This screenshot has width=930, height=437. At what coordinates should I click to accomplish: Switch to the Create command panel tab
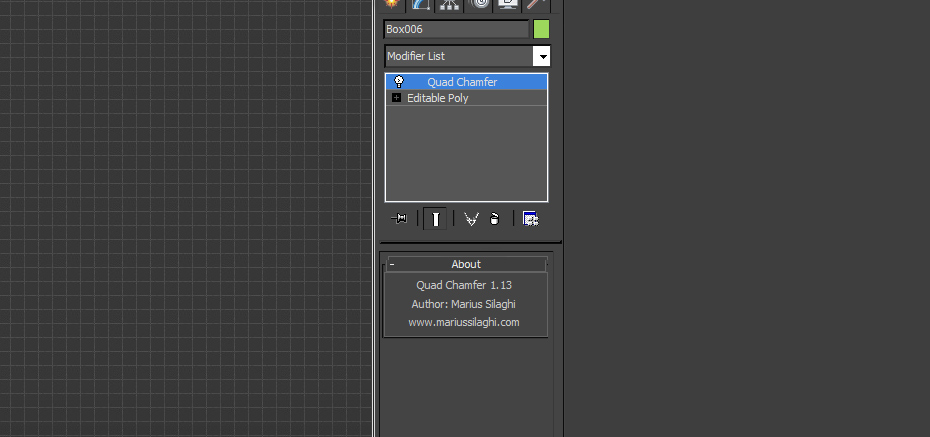tap(391, 5)
